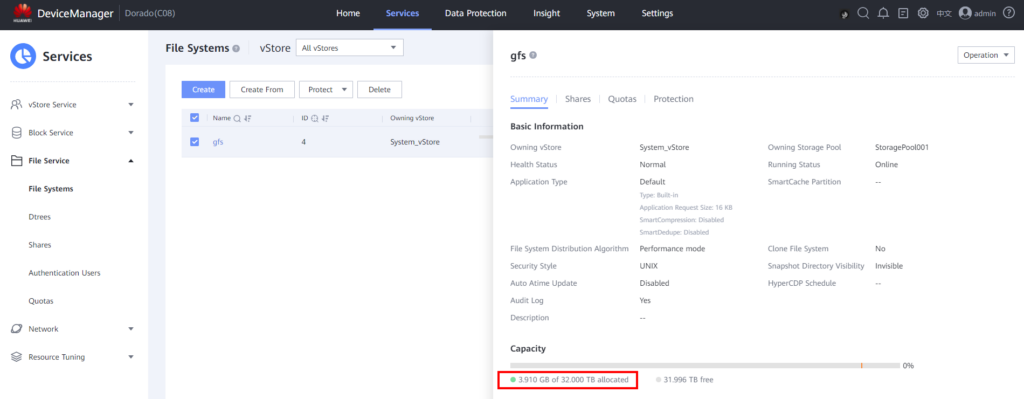Click the System_vStore cell in gfs row

pos(415,142)
